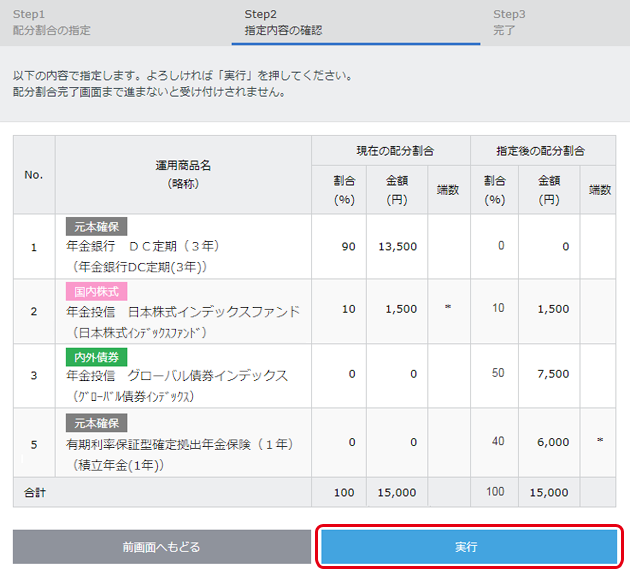Click the fraction asterisk in row 5
The image size is (630, 578).
[x=600, y=440]
